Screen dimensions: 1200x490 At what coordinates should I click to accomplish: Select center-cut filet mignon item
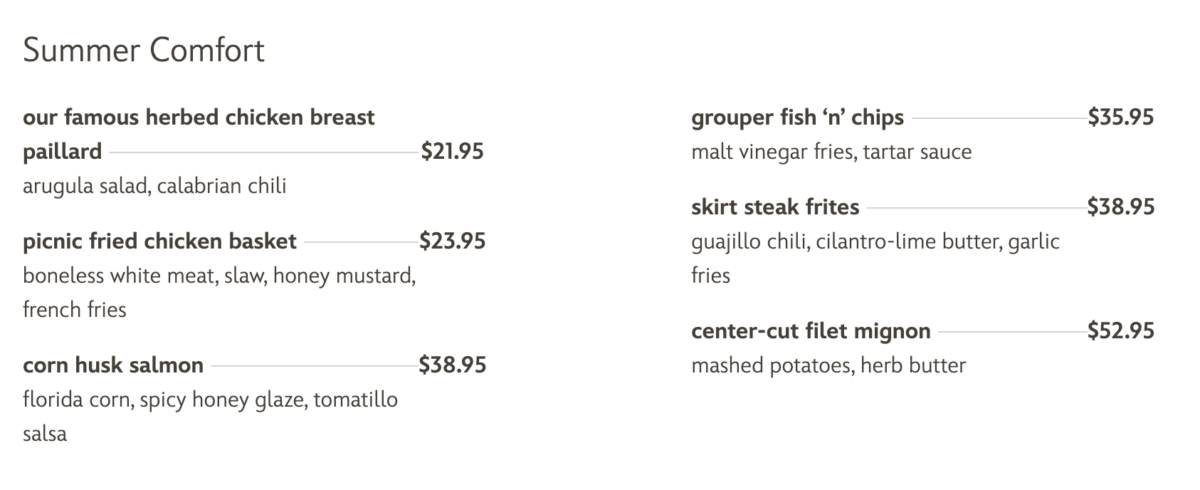[x=811, y=331]
